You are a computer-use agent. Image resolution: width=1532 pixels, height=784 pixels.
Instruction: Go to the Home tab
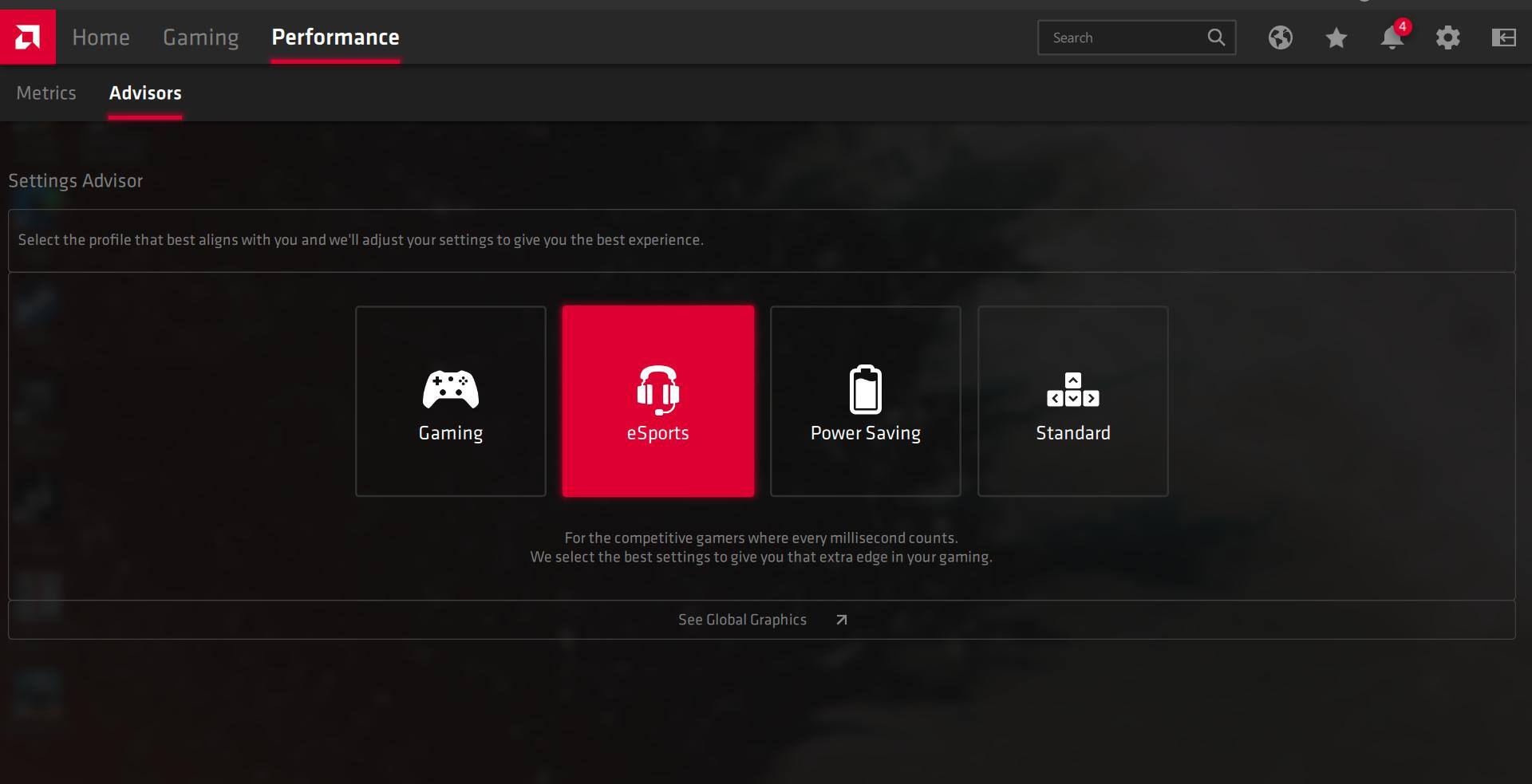coord(101,37)
